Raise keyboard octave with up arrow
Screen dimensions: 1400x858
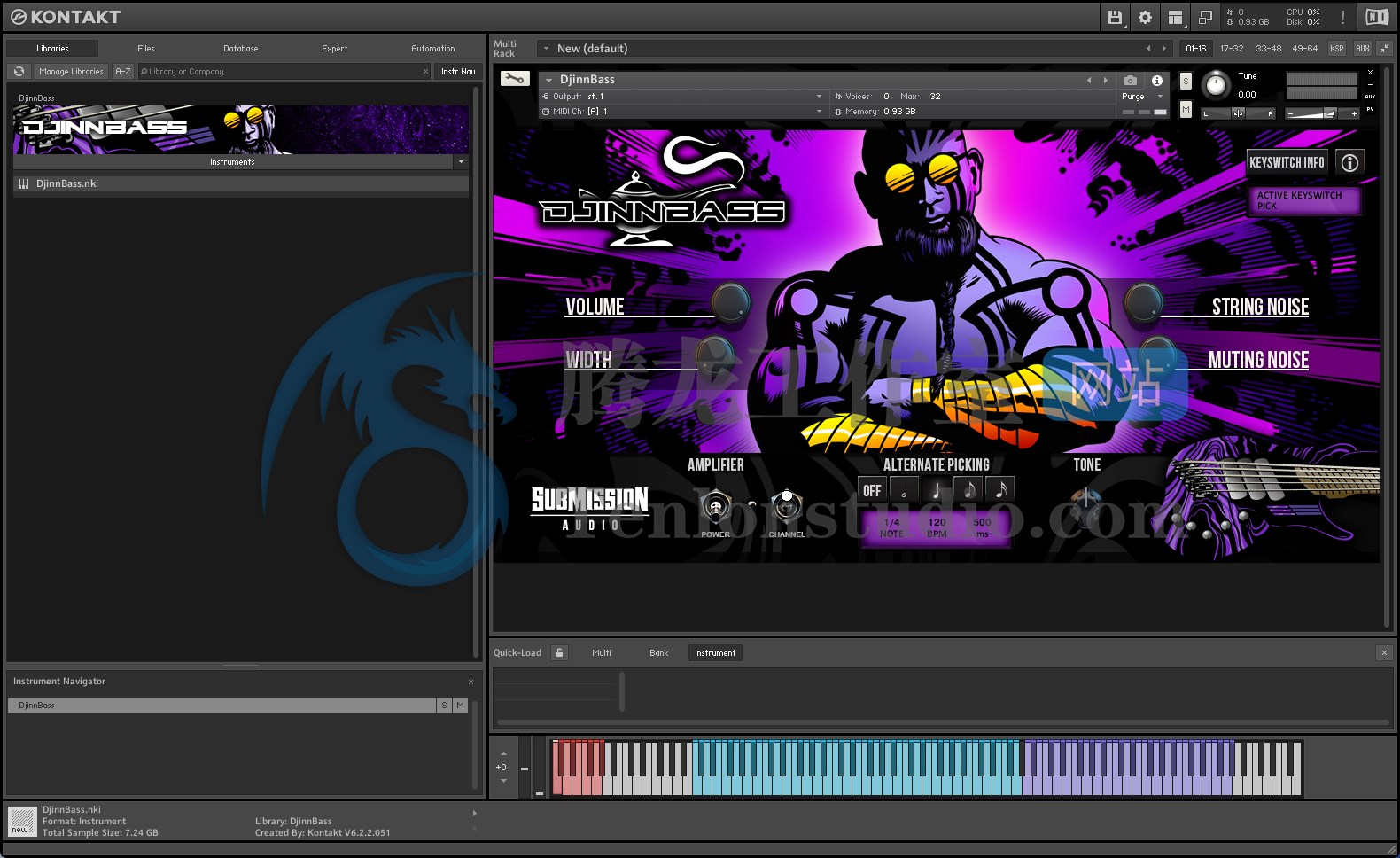pos(503,754)
